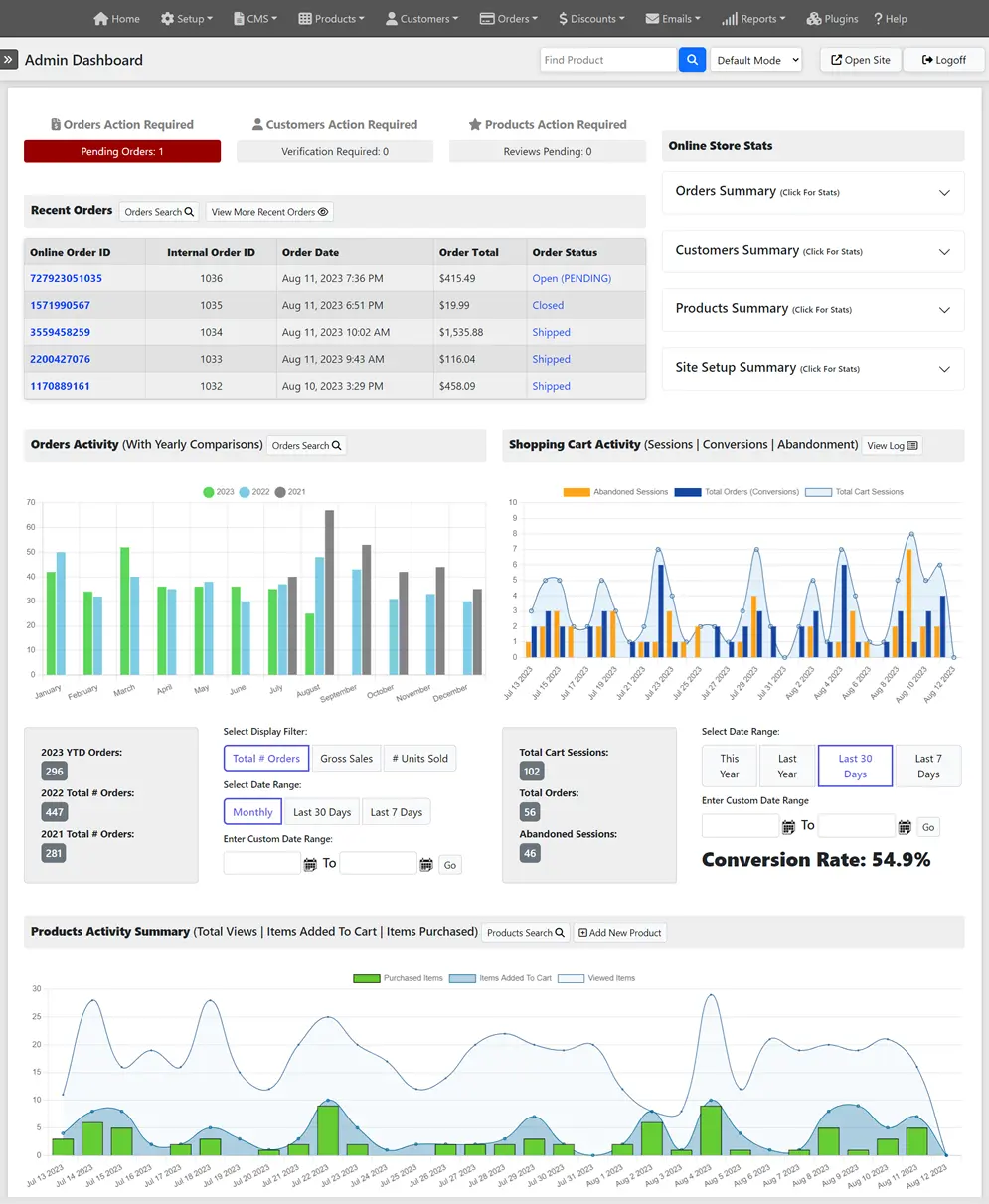Click the clipboard icon beside Orders Action Required
Screen dimensions: 989x1204
tap(56, 125)
